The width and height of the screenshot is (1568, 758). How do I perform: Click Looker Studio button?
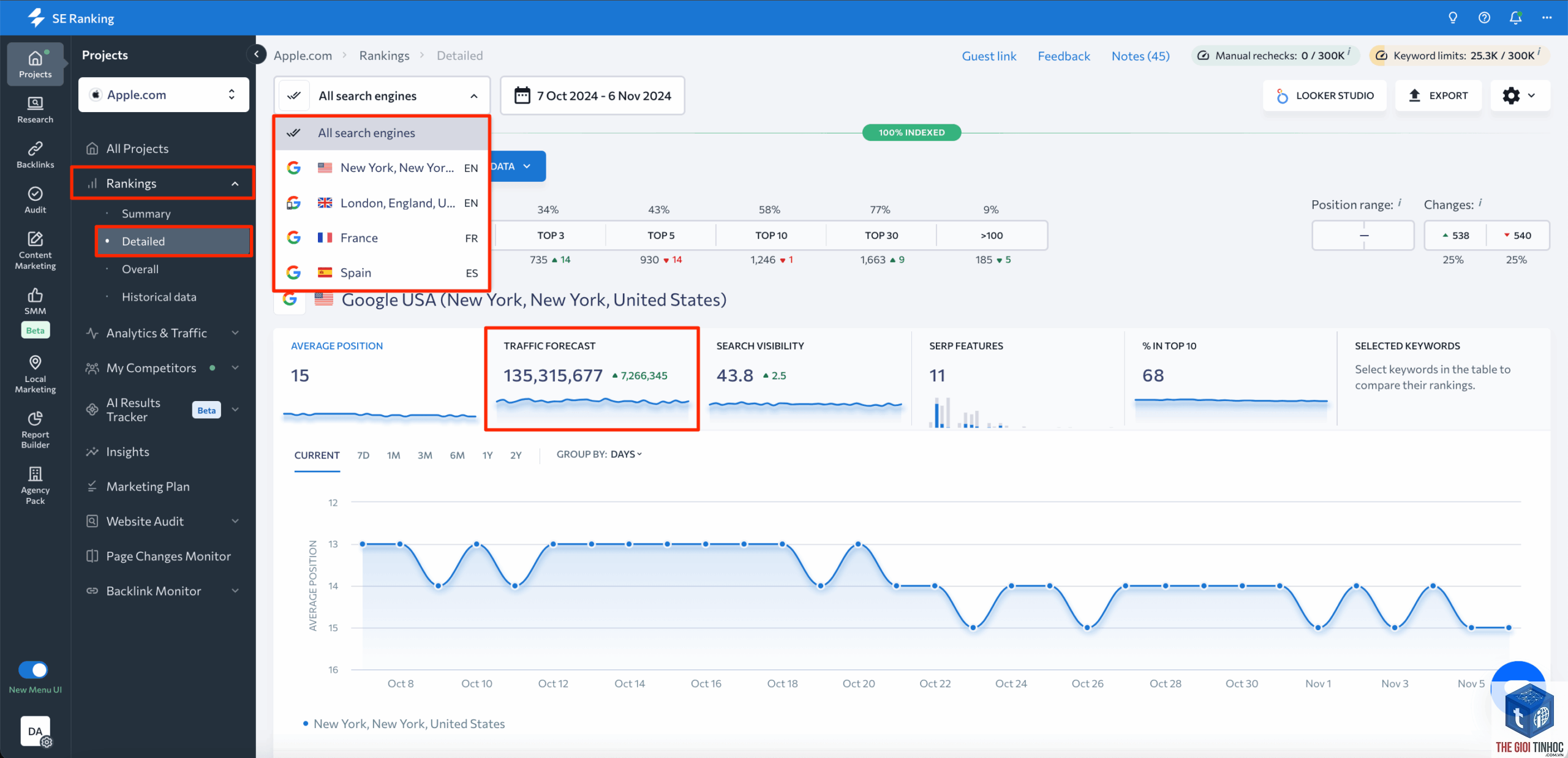tap(1324, 96)
